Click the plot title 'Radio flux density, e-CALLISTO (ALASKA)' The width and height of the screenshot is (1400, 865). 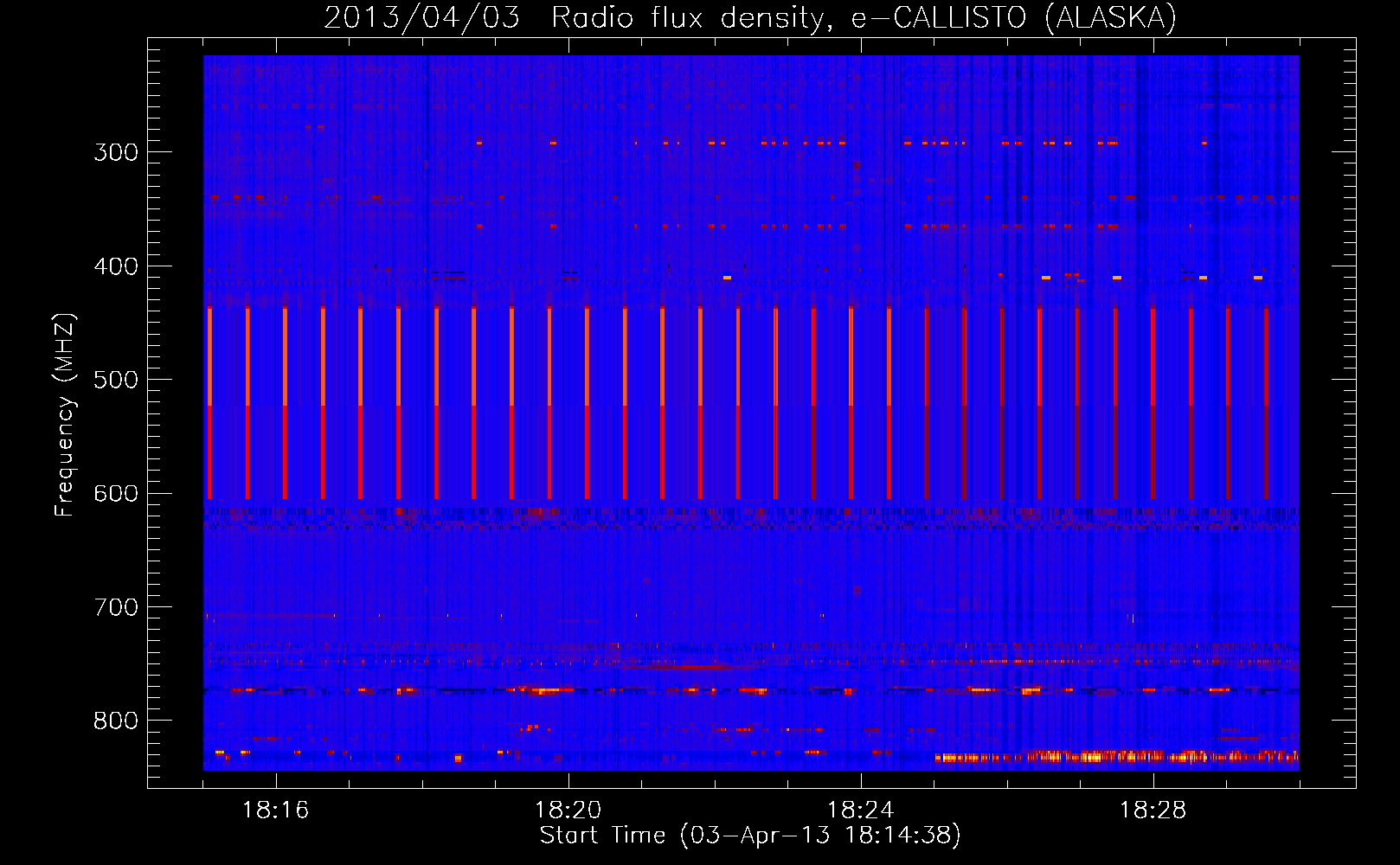(864, 18)
